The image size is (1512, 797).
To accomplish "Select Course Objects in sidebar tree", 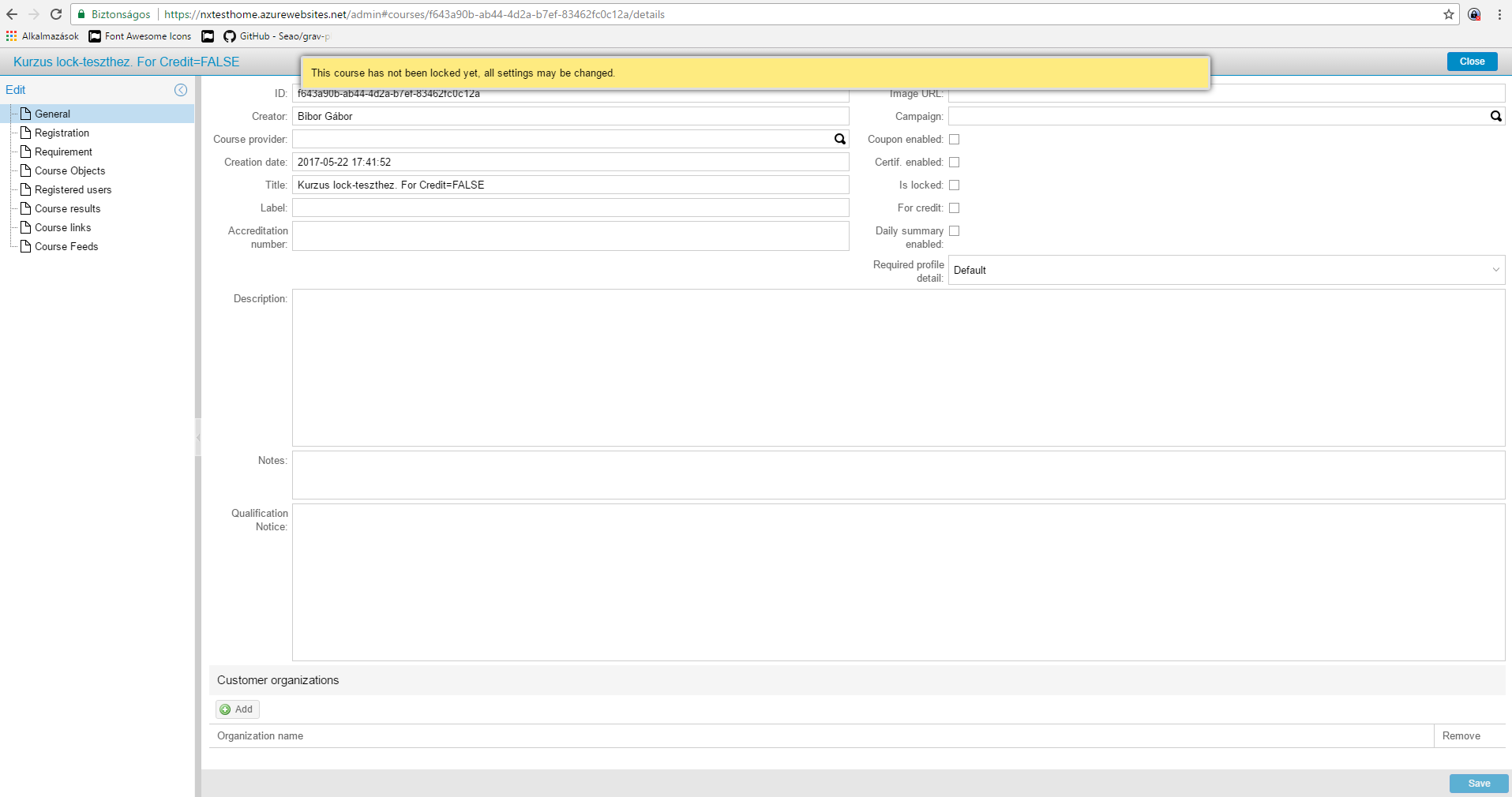I will coord(69,170).
